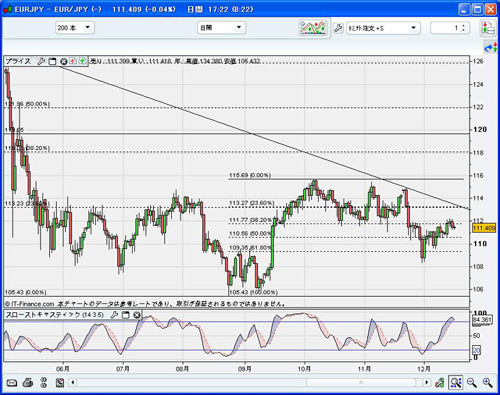Click the horizontal time scrollbar thumb

click(361, 382)
